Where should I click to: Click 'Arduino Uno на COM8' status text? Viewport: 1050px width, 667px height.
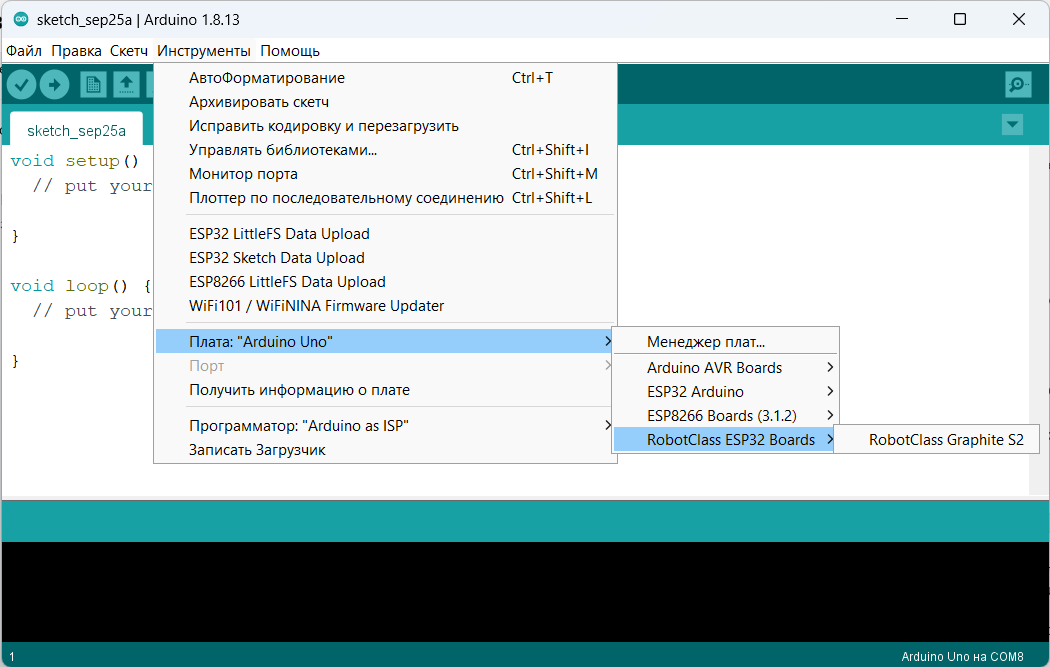[962, 656]
